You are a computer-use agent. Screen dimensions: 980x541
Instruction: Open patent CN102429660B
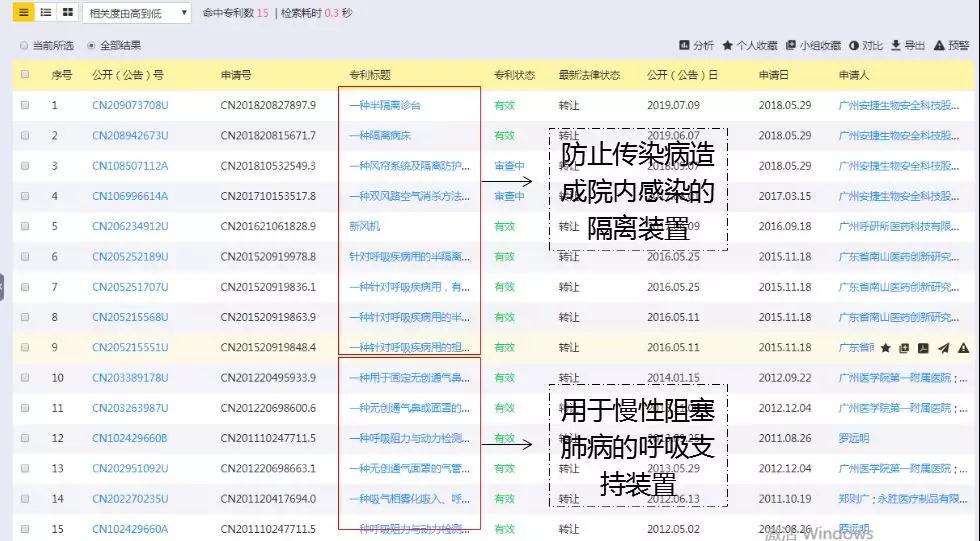pos(130,438)
